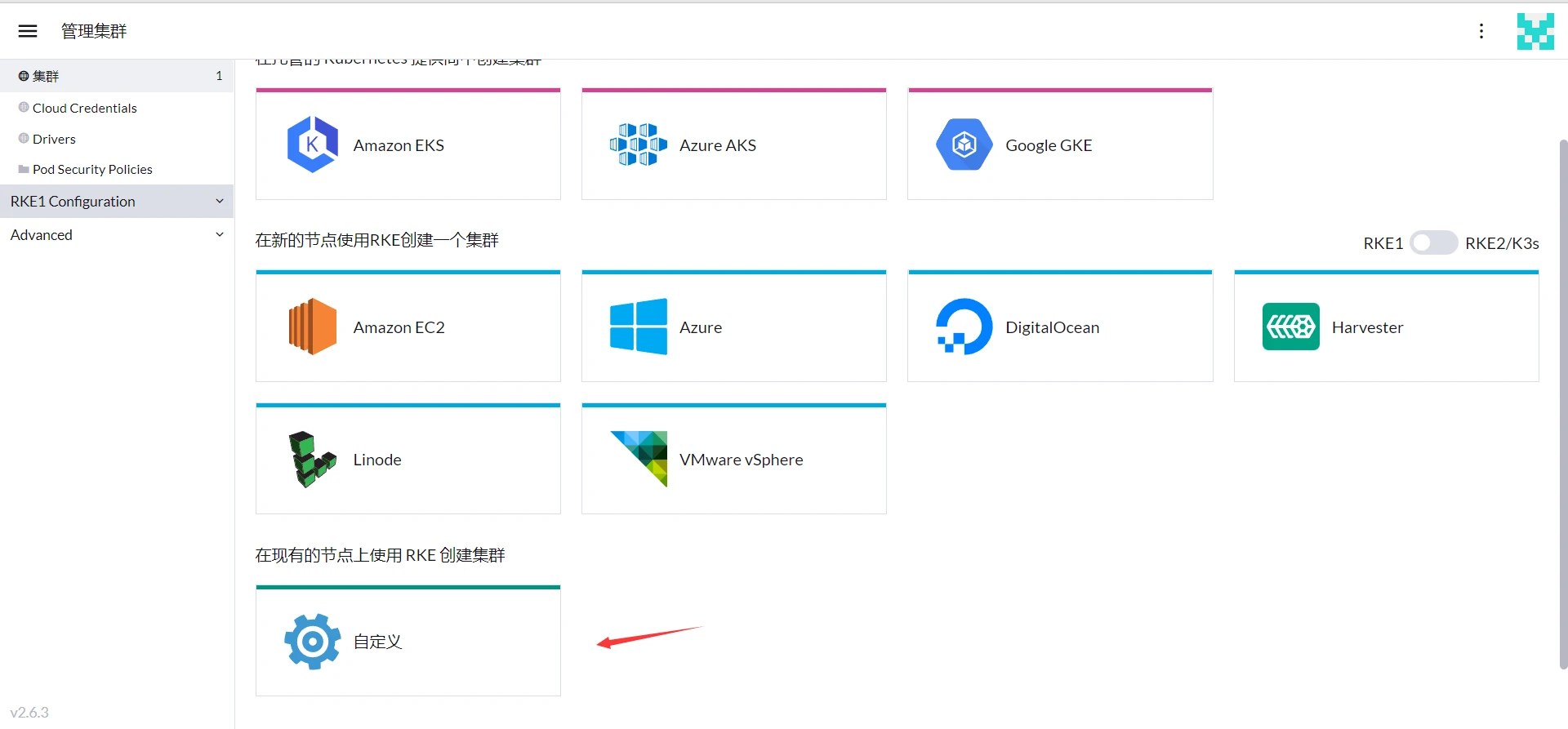Viewport: 1568px width, 729px height.
Task: Click the globe icon beside Cloud Credentials
Action: 24,107
